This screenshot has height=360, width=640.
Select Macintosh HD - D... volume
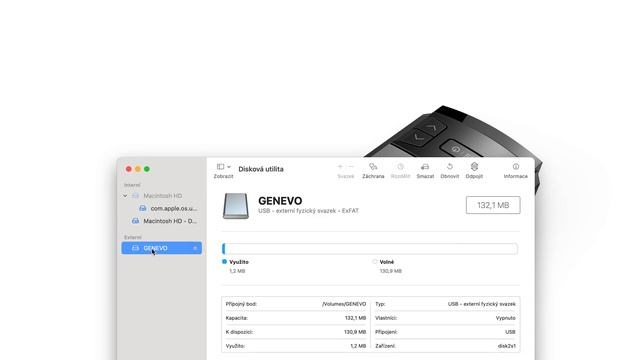click(x=170, y=221)
